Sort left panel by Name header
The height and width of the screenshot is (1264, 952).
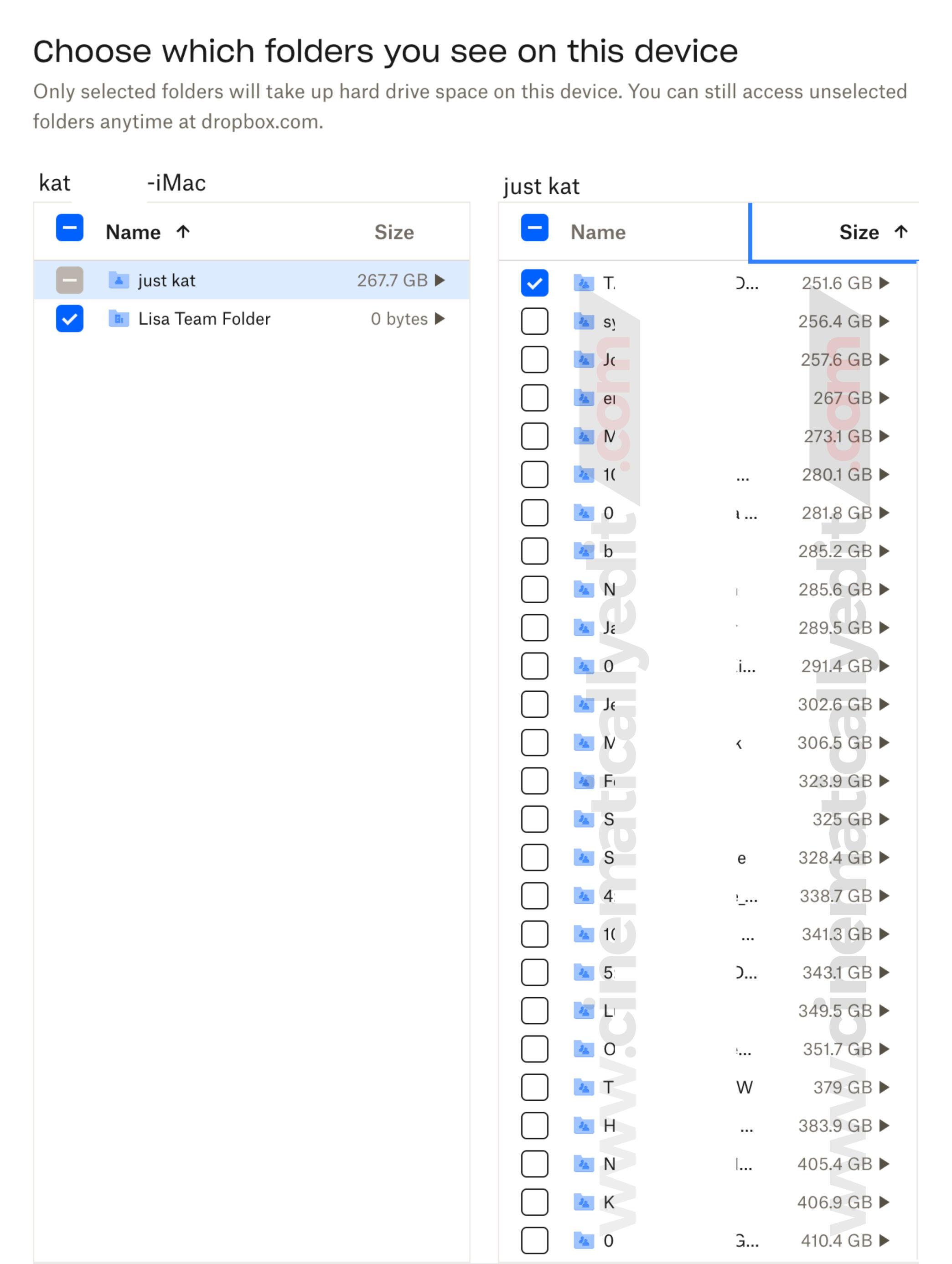[x=133, y=233]
